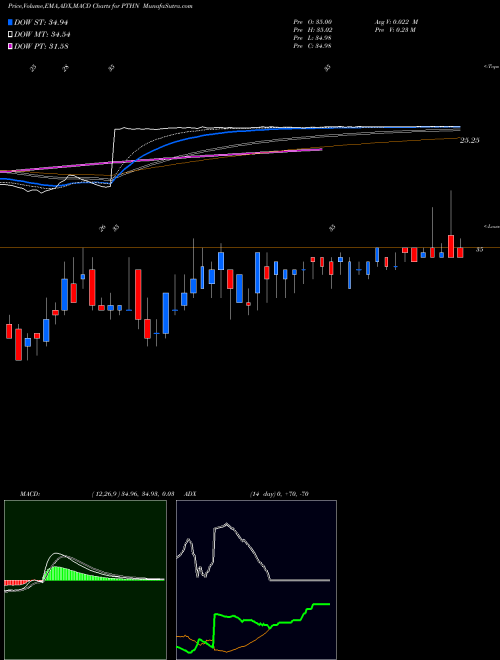
Task: Click the MACD (12,26,9) parameter values
Action: tap(133, 494)
